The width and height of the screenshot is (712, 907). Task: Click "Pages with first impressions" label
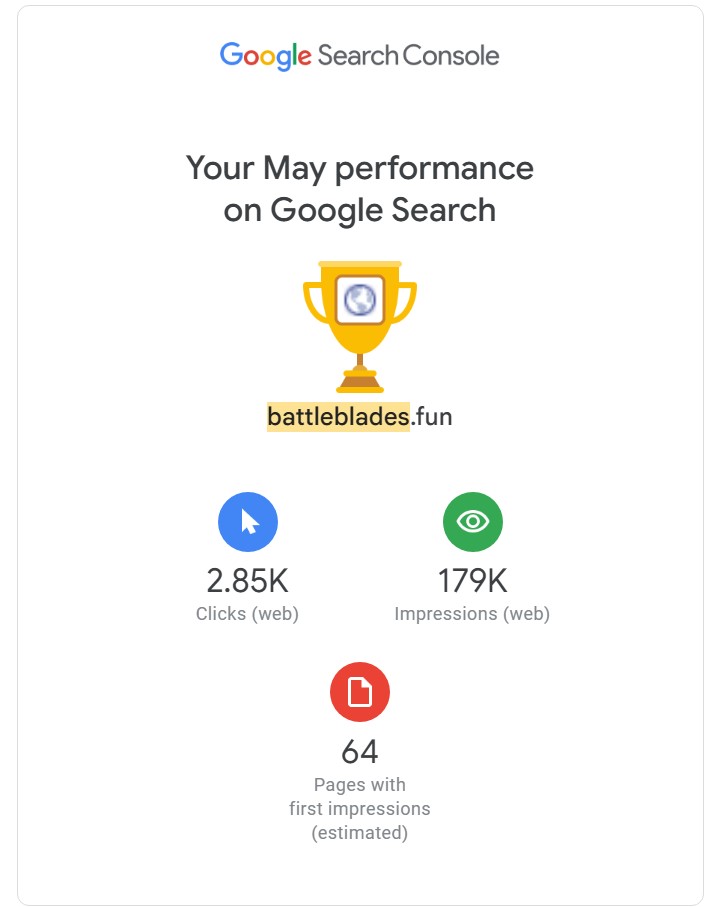[x=359, y=796]
